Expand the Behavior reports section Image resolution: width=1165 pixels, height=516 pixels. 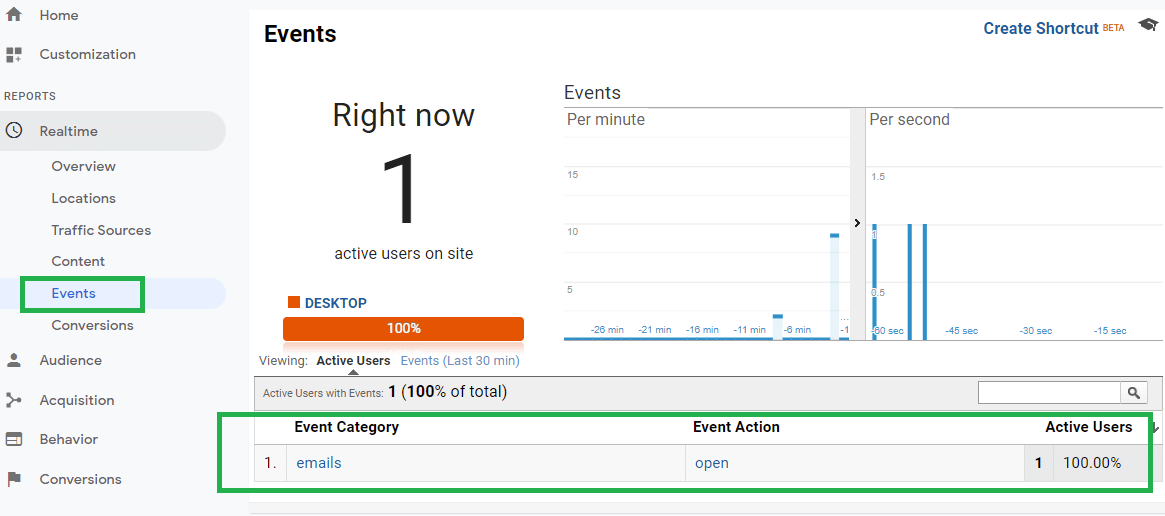pyautogui.click(x=68, y=439)
